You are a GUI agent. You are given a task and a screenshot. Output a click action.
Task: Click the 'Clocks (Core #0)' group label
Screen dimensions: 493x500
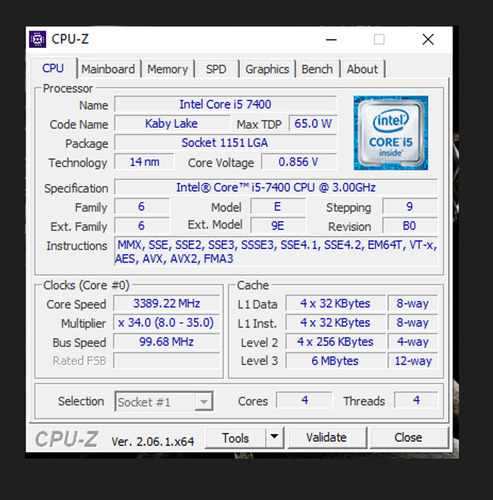(86, 285)
